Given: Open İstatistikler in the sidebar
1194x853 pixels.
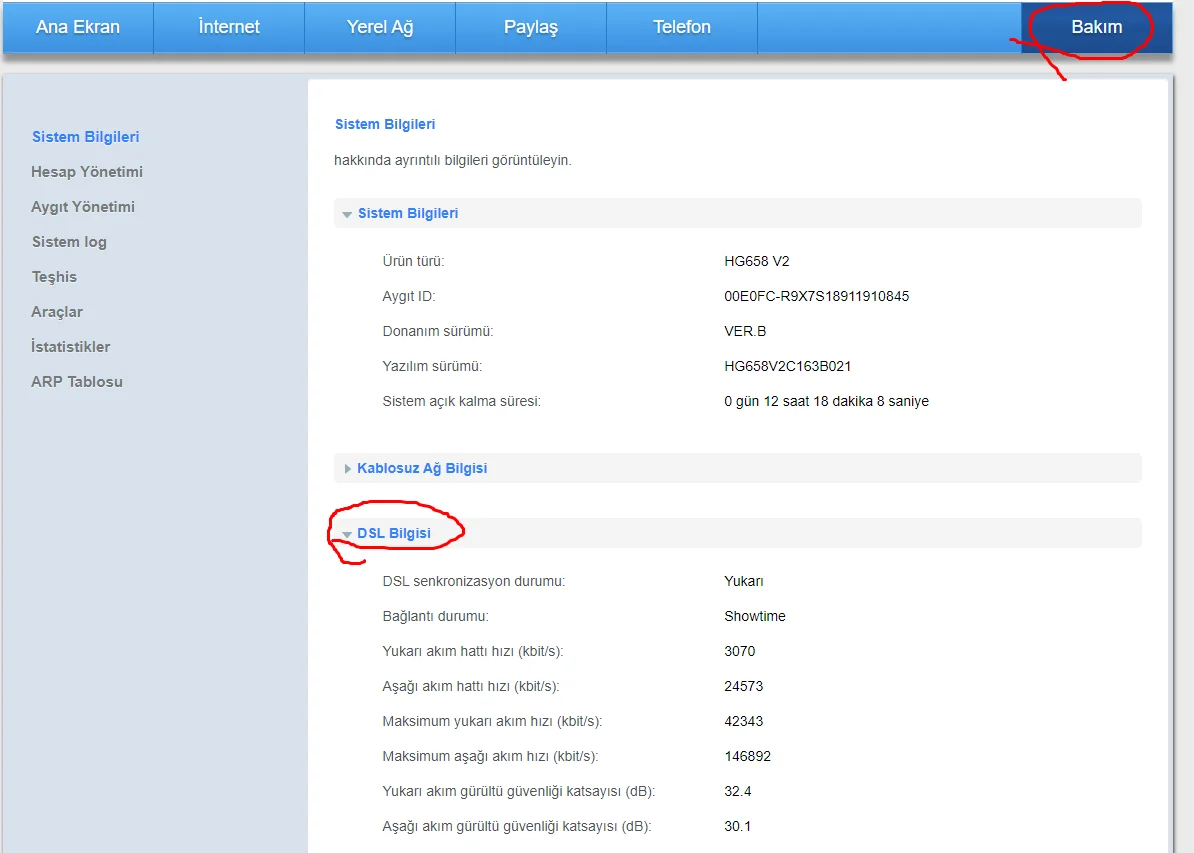Looking at the screenshot, I should pyautogui.click(x=71, y=347).
